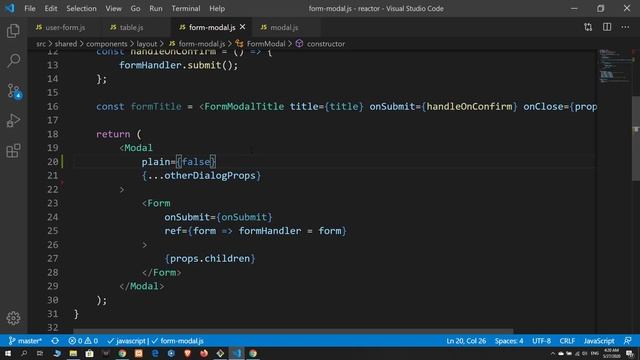Expand the shared breadcrumb
This screenshot has height=360, width=640.
[x=66, y=44]
